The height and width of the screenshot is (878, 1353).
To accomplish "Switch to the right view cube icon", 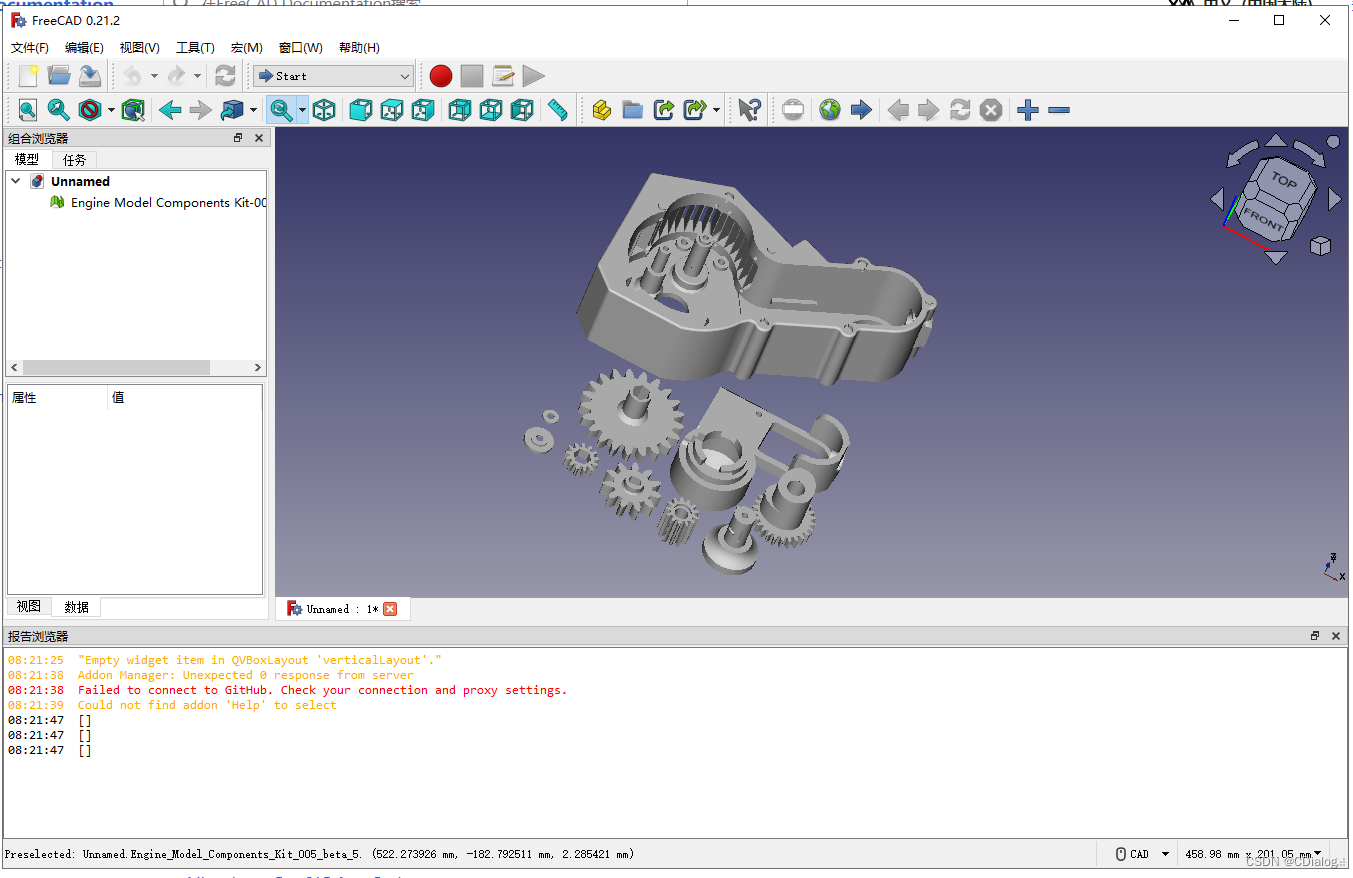I will pos(423,110).
